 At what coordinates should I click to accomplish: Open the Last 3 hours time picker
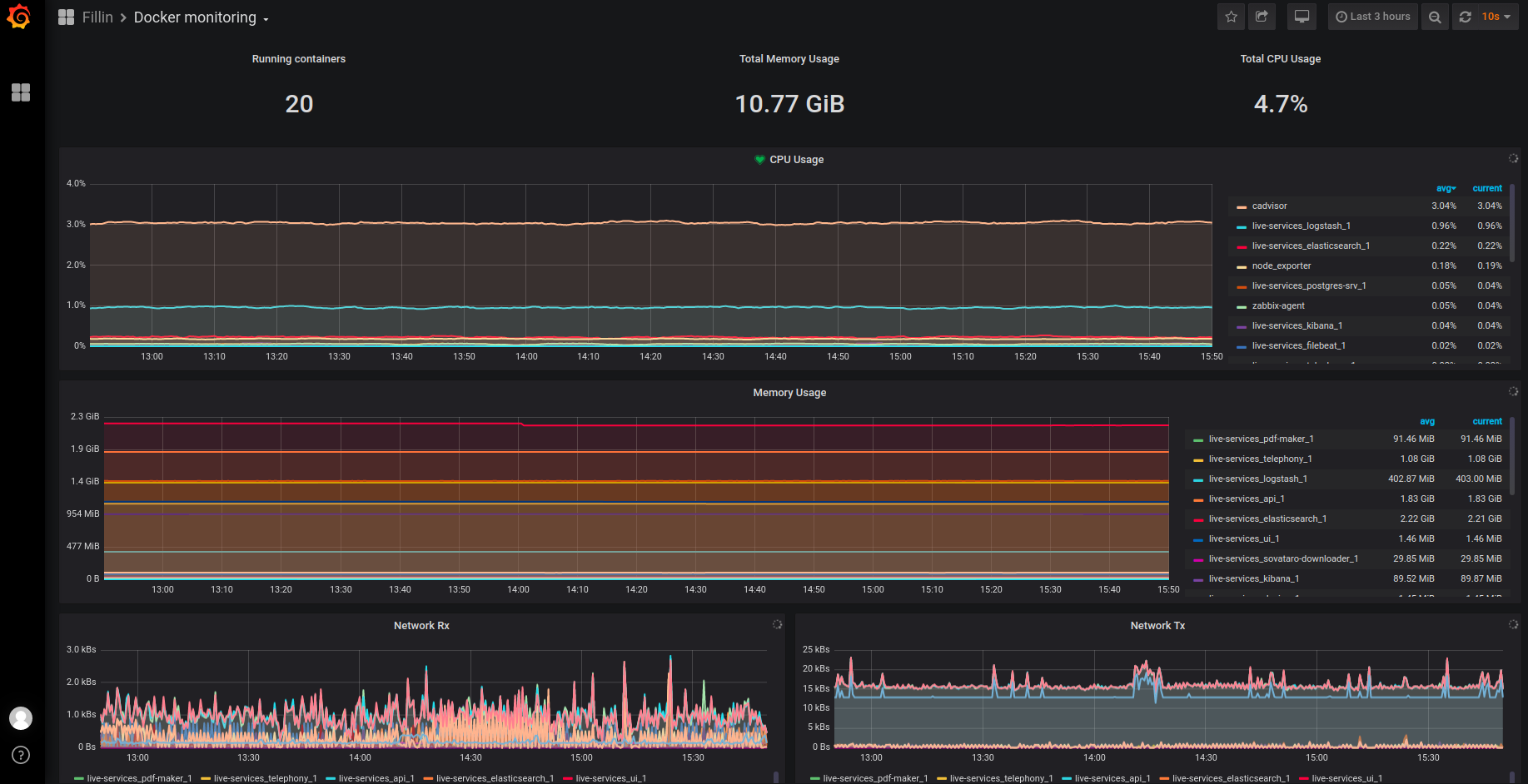coord(1373,17)
